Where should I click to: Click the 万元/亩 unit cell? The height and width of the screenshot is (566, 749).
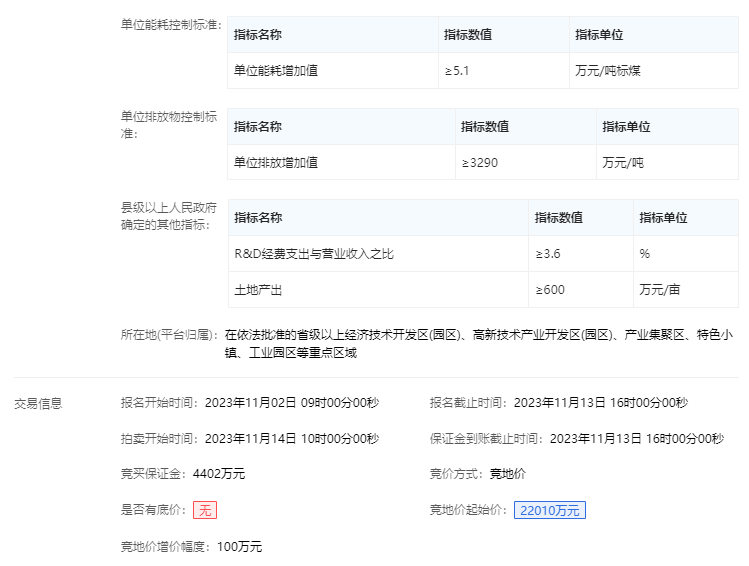click(660, 290)
